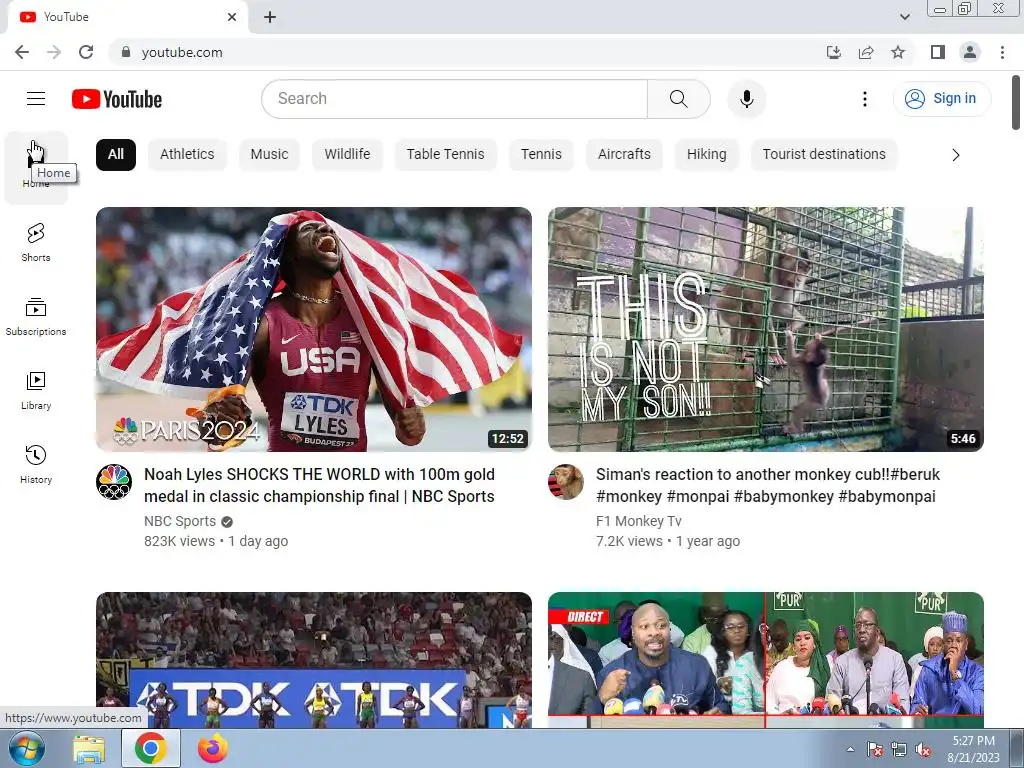1024x768 pixels.
Task: Open History in the sidebar
Action: (36, 464)
